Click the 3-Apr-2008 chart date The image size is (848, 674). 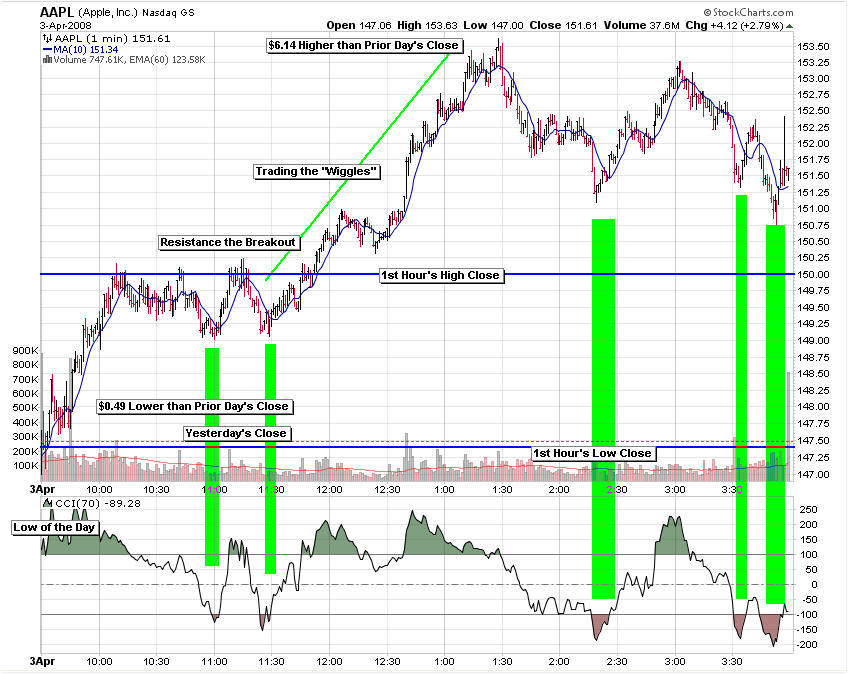[x=66, y=25]
